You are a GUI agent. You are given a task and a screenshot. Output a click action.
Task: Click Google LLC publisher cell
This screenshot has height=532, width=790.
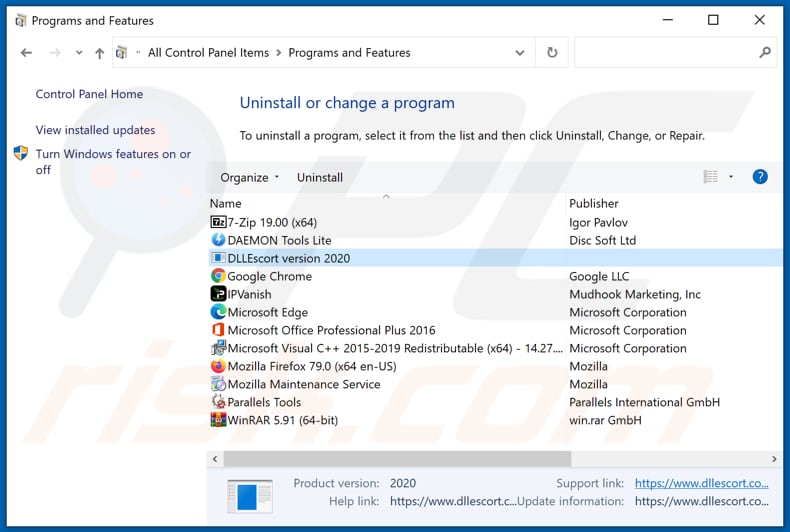pyautogui.click(x=599, y=276)
